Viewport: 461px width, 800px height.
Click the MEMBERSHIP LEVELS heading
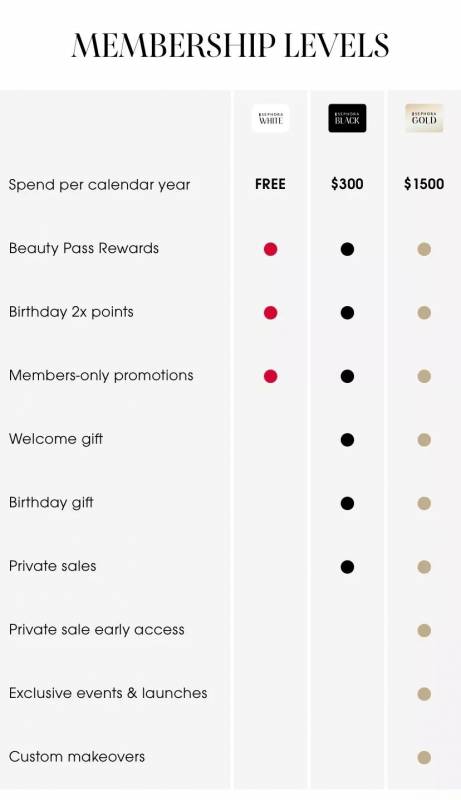tap(230, 45)
